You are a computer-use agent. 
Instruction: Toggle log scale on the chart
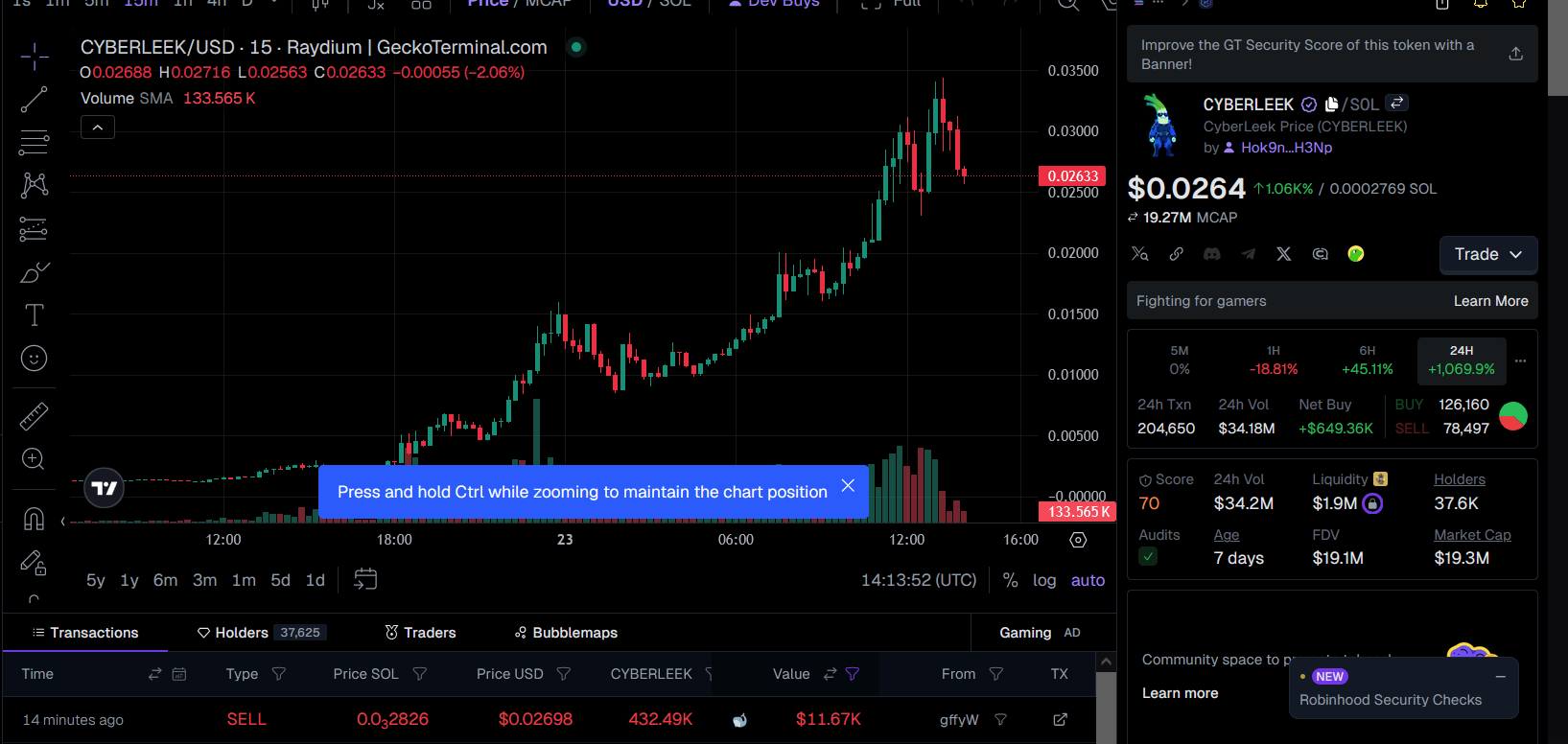click(x=1044, y=580)
